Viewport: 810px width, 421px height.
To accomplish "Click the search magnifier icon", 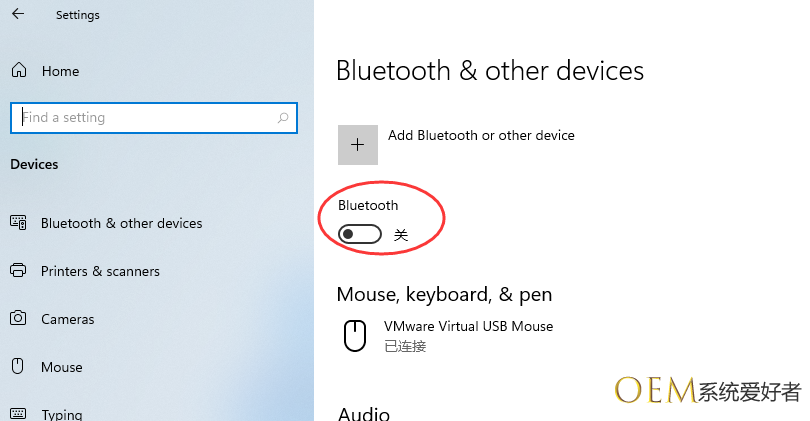I will tap(284, 118).
